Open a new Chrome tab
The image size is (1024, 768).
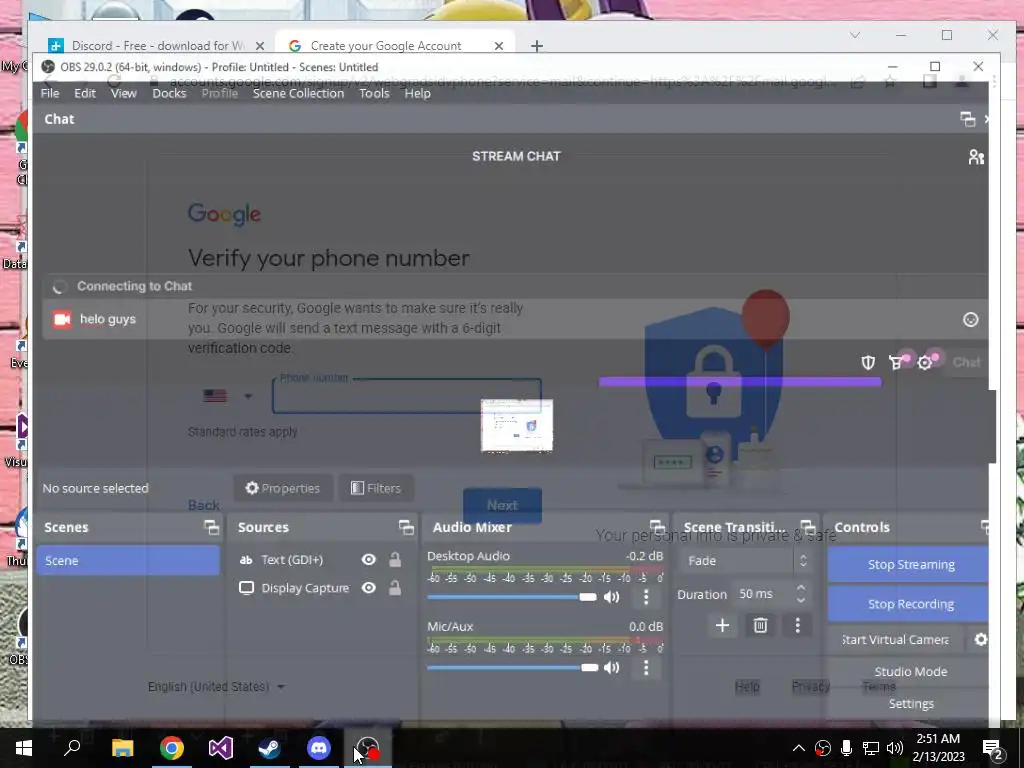point(536,46)
